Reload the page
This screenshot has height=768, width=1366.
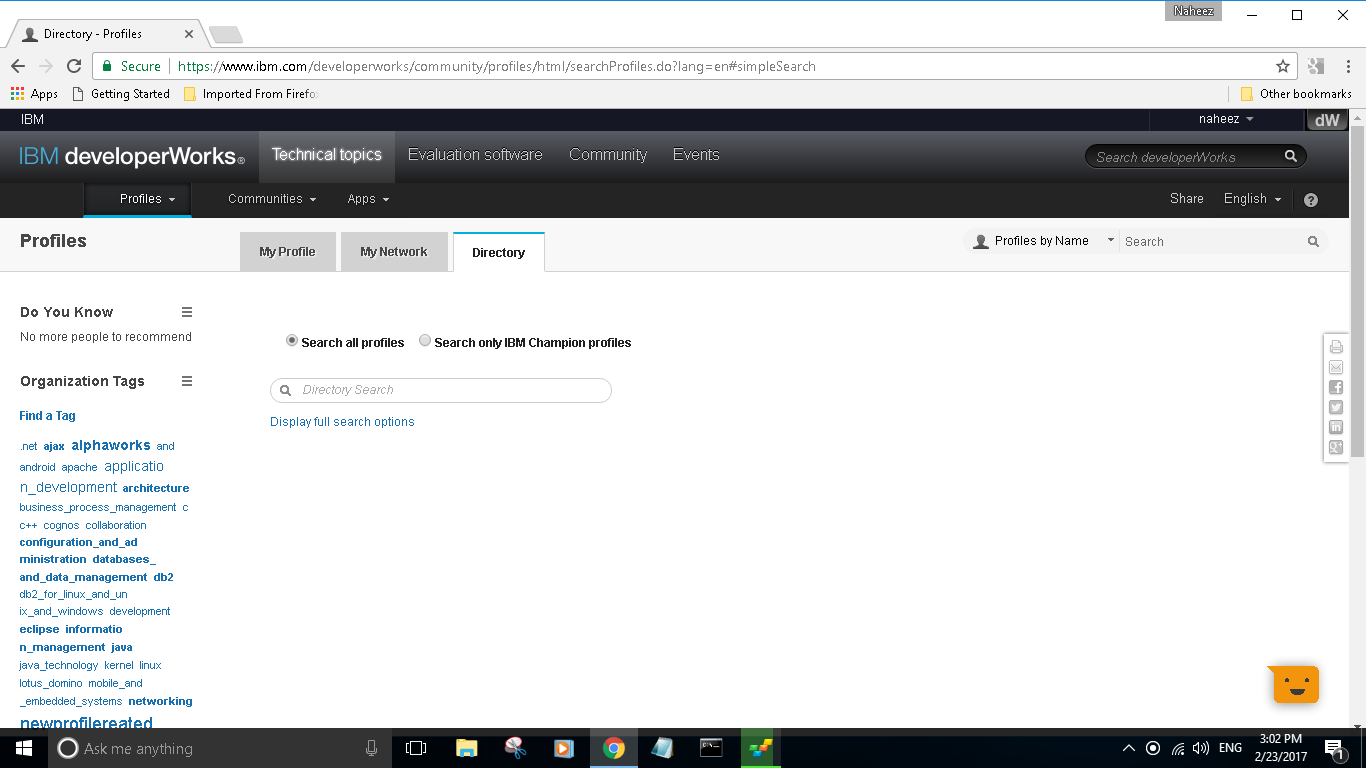74,66
